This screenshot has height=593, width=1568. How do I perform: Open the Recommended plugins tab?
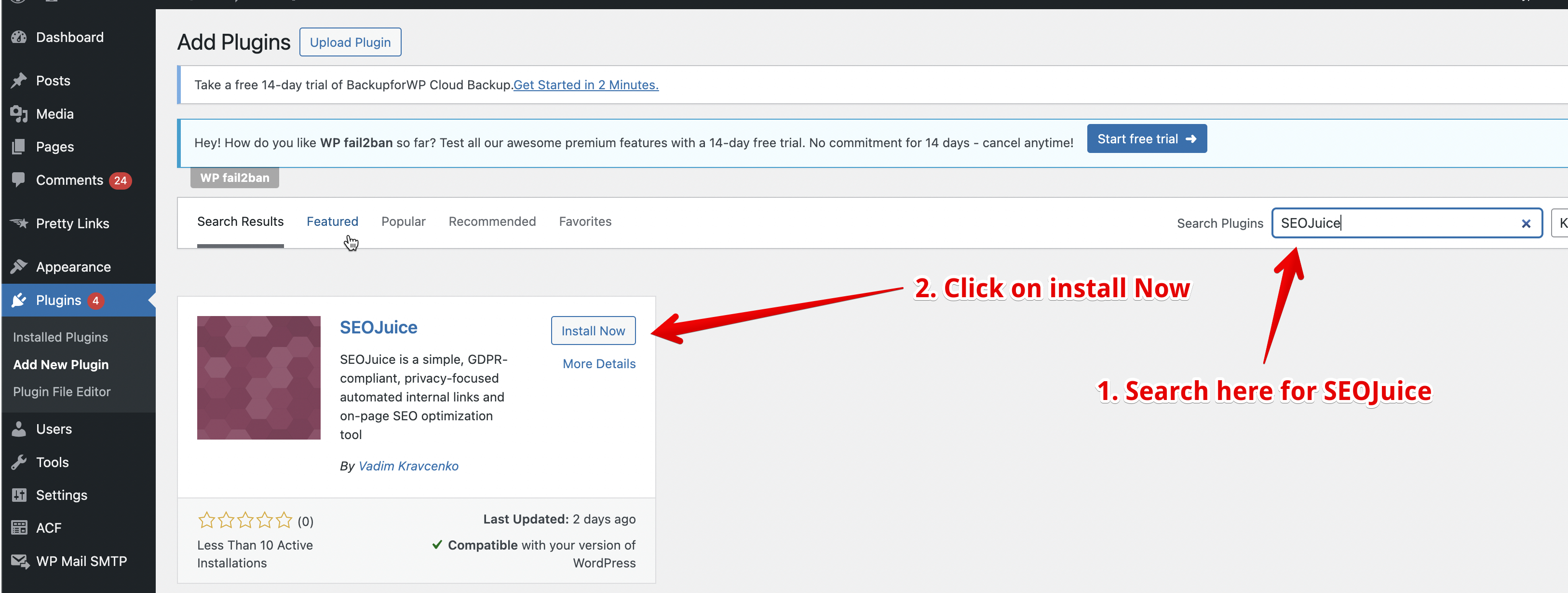(492, 221)
